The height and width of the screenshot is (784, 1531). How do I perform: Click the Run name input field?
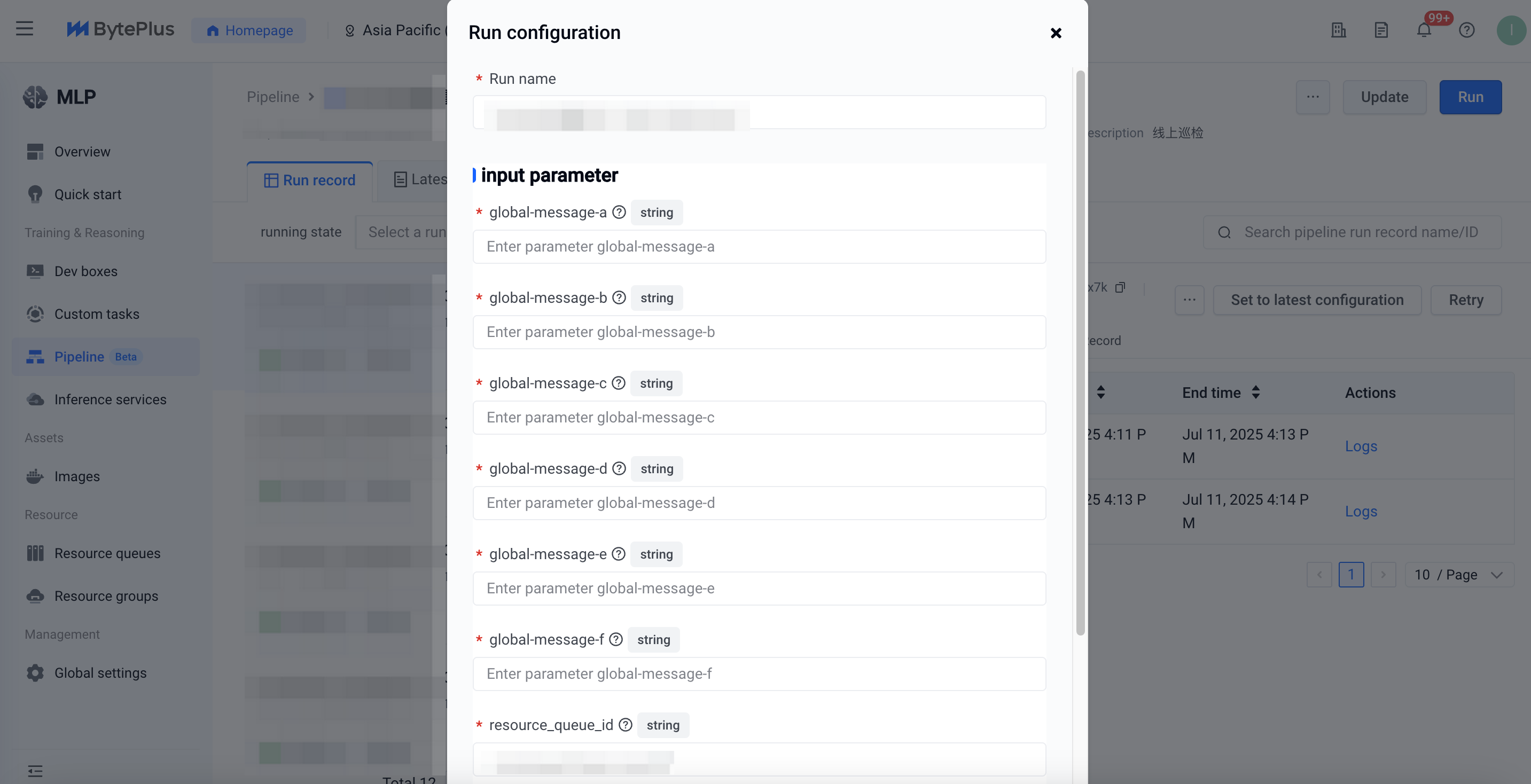point(759,112)
